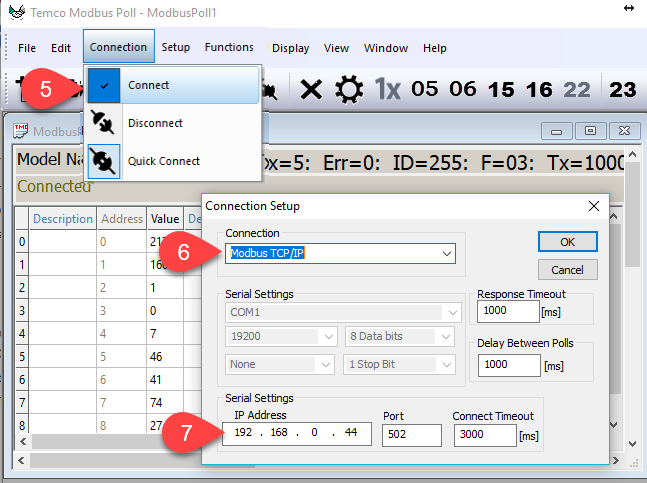Click the double-arrow icon in title bar
The height and width of the screenshot is (483, 647).
coord(629,8)
